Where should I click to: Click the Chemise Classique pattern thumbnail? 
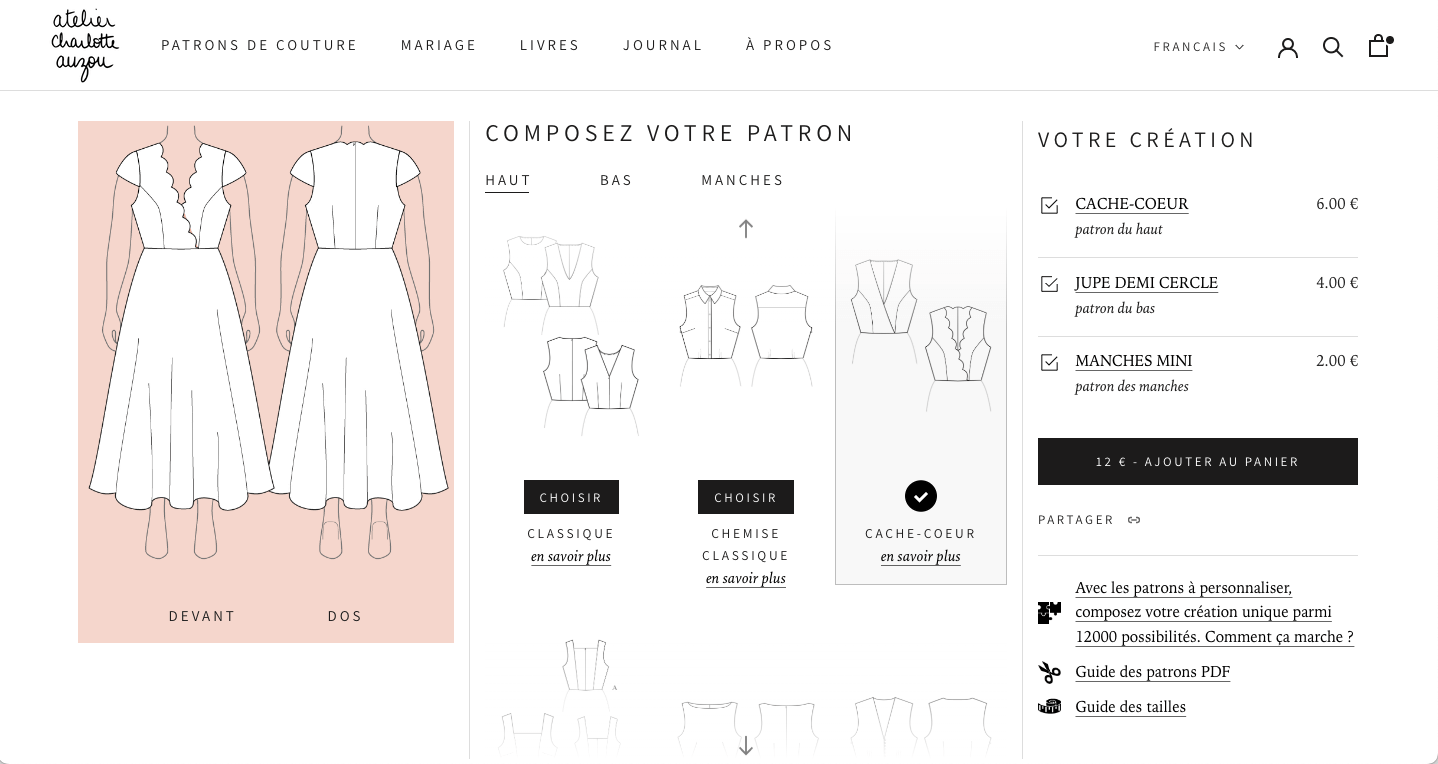[745, 325]
